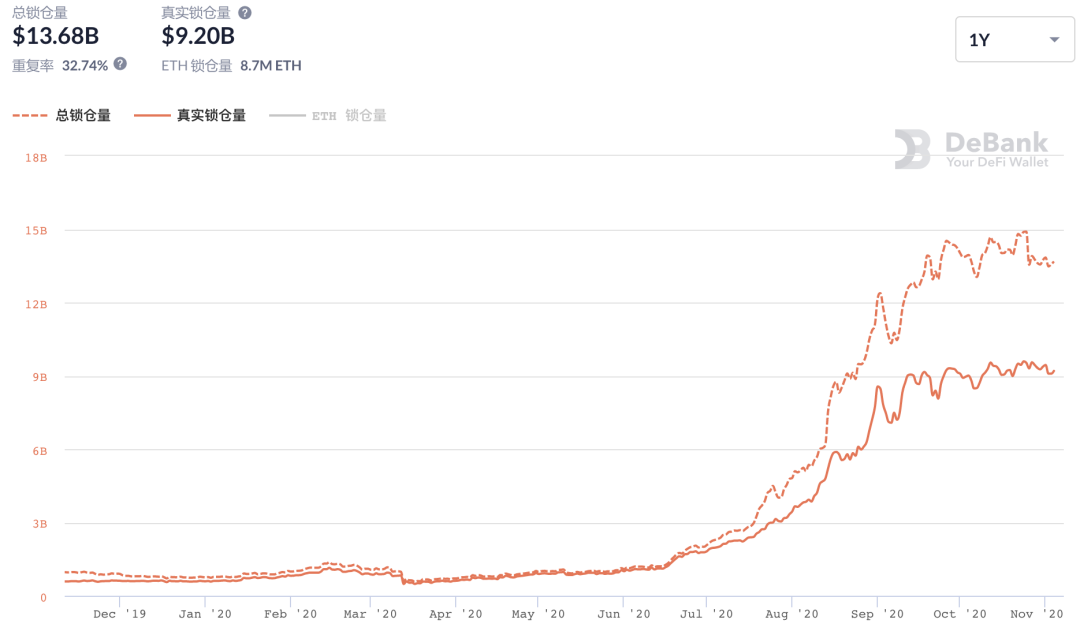
Task: Enable the ETH 锁仓量 legend series
Action: pyautogui.click(x=349, y=116)
